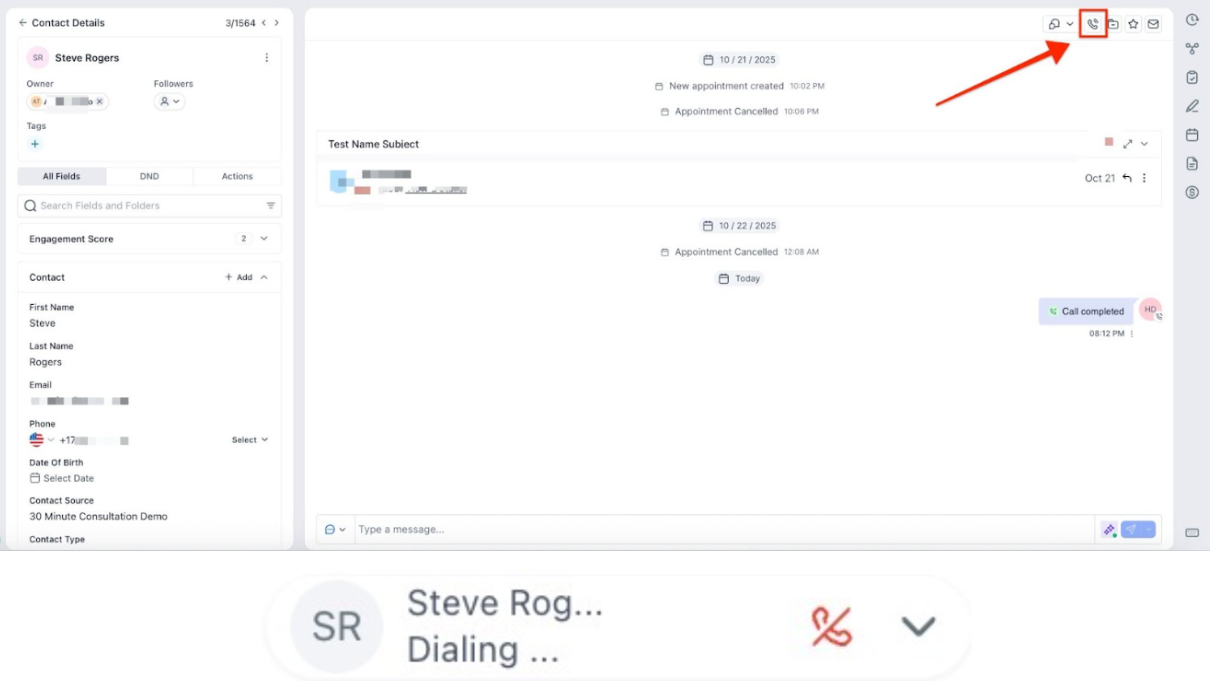The image size is (1215, 681).
Task: Reply to the Oct 21 email
Action: tap(1127, 178)
